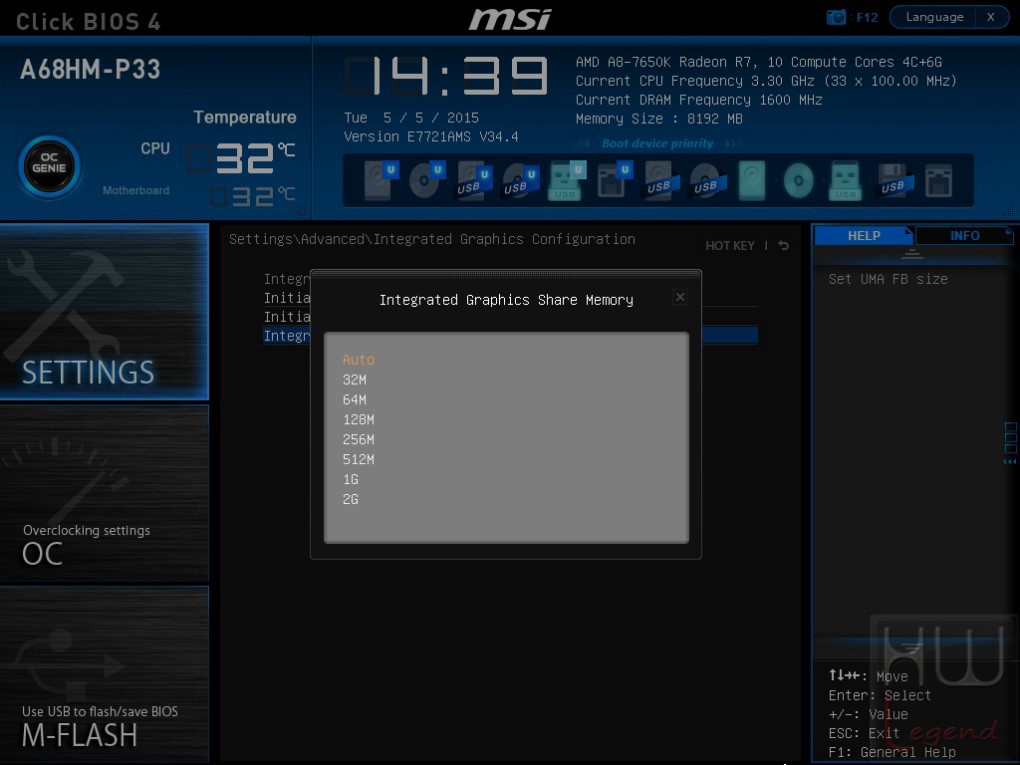Click the 'F1: General Help' key hint
1020x765 pixels.
click(892, 752)
